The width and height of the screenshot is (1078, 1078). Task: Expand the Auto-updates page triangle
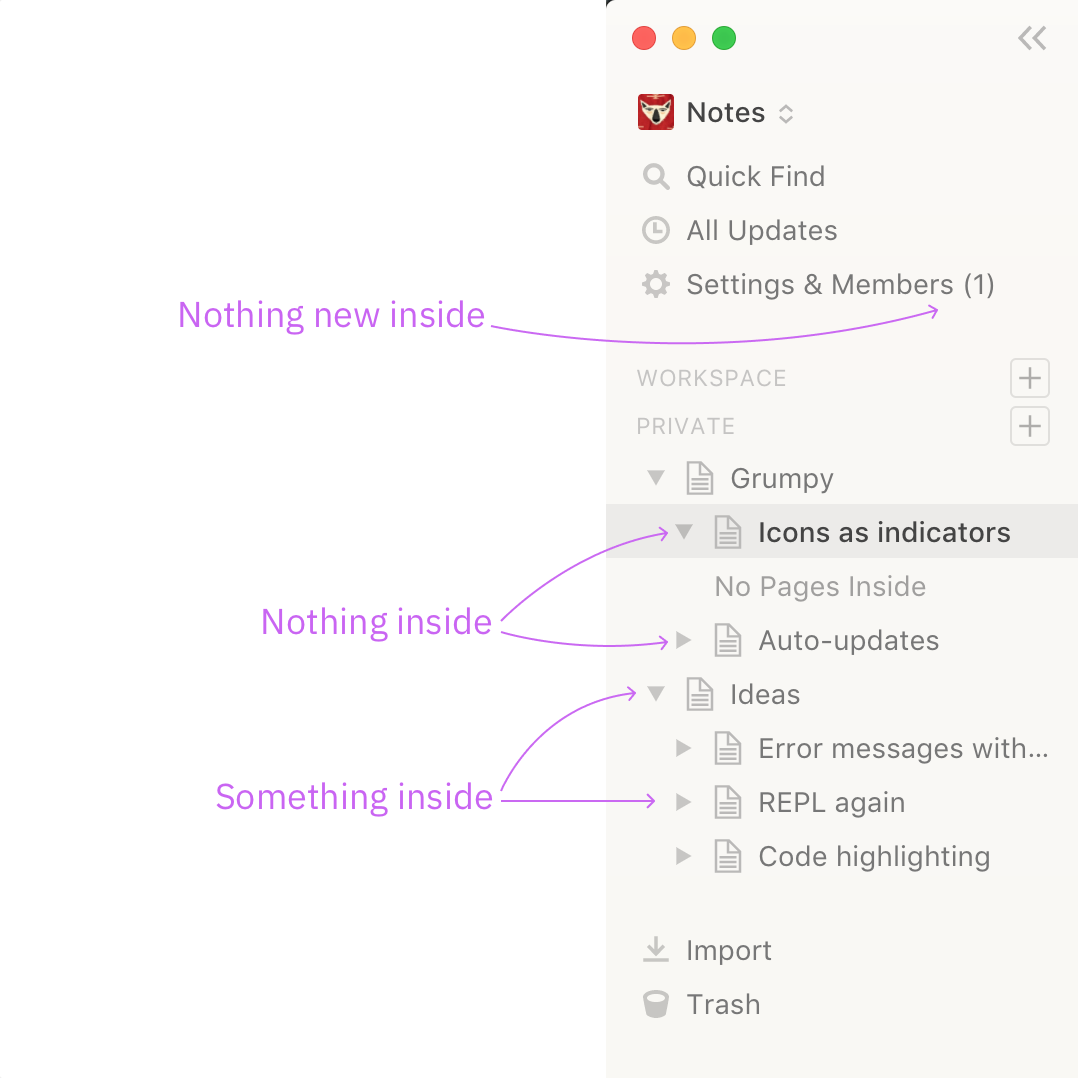pyautogui.click(x=683, y=640)
